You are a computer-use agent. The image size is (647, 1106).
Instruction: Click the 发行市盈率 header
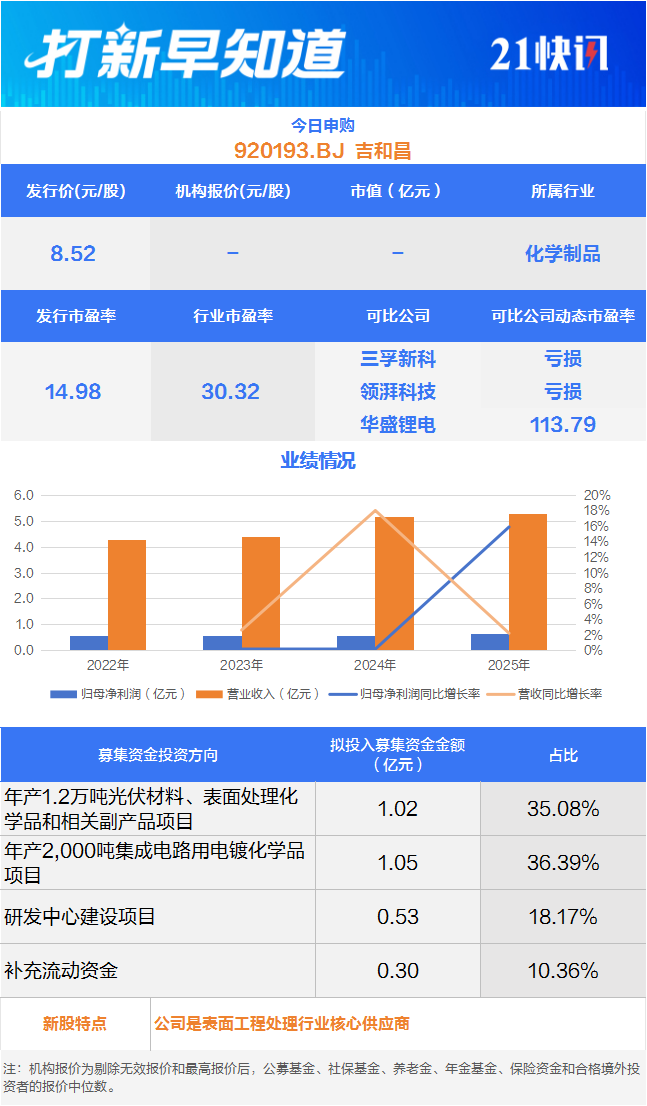click(75, 316)
